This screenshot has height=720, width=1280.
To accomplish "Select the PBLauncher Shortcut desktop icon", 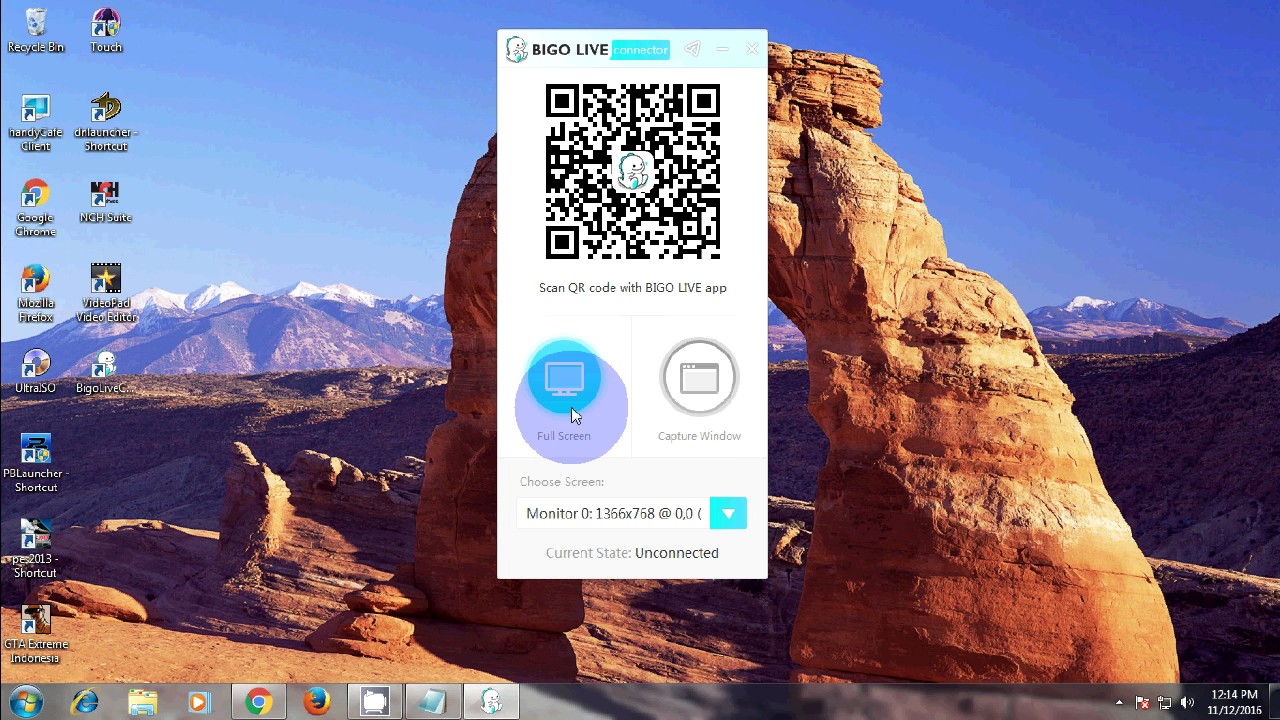I will tap(35, 463).
